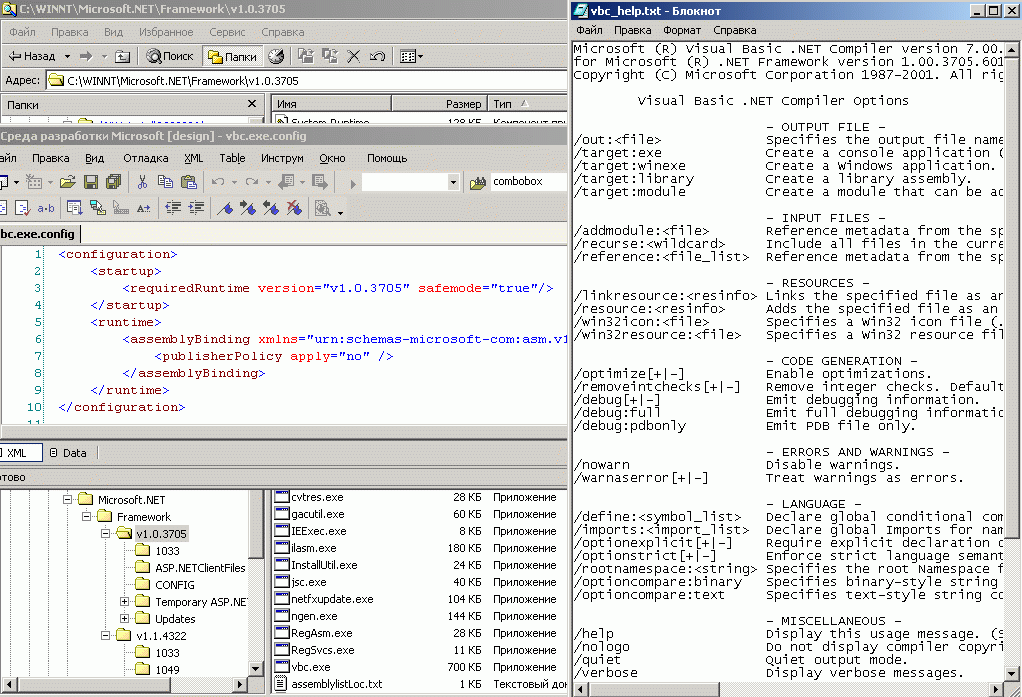The height and width of the screenshot is (697, 1022).
Task: Open the Views dropdown in Explorer toolbar
Action: coord(412,57)
